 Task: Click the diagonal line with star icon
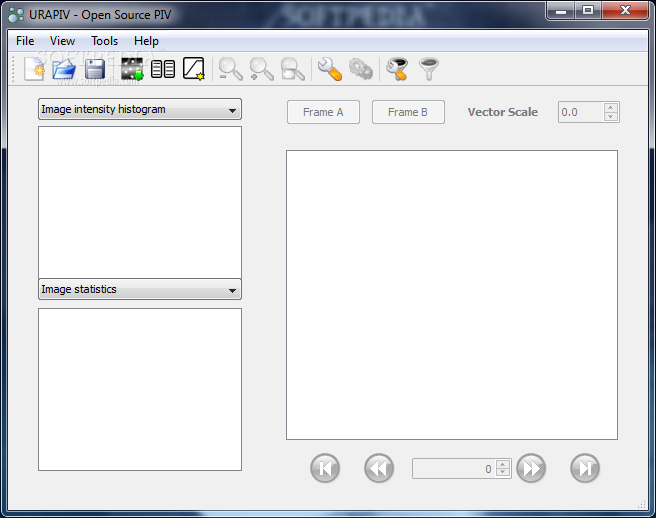(194, 69)
